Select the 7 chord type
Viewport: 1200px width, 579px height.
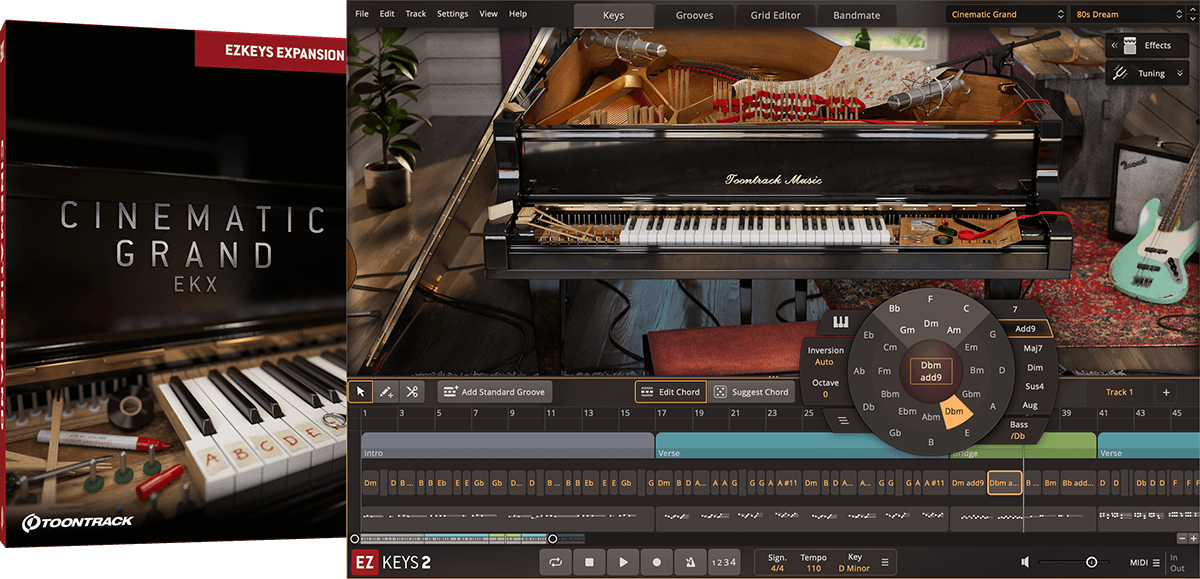point(1014,310)
